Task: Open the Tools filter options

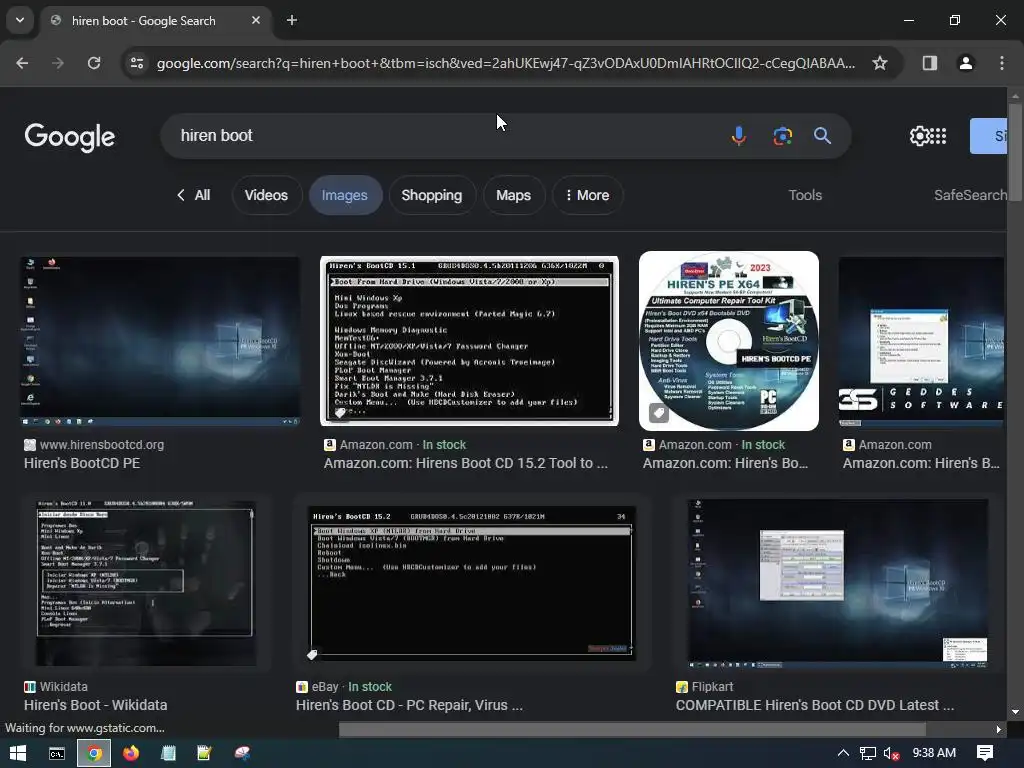Action: pyautogui.click(x=805, y=195)
